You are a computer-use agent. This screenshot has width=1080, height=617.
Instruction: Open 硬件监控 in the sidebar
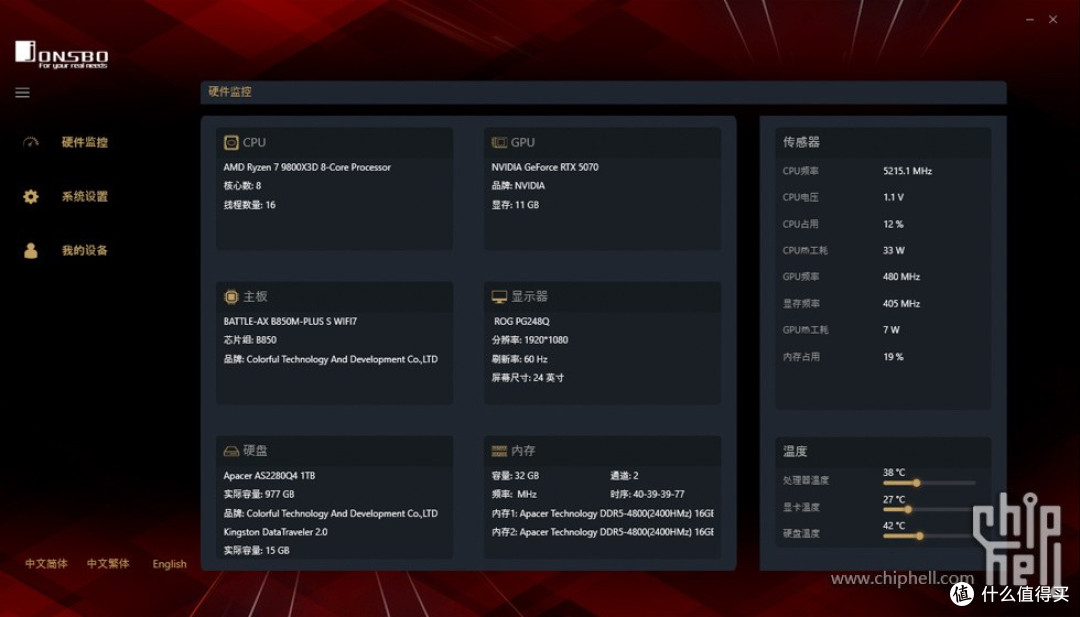pos(85,143)
